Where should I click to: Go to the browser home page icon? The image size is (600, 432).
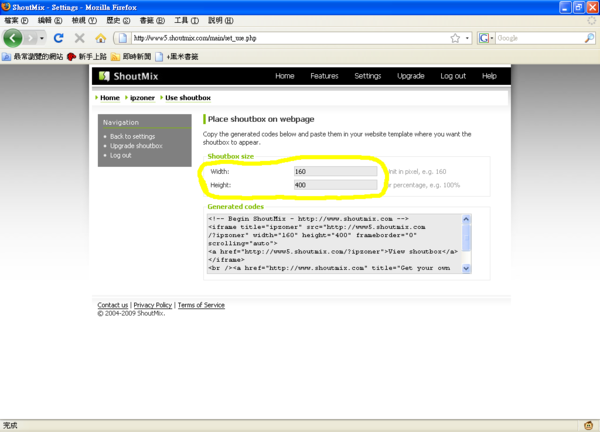[x=101, y=38]
